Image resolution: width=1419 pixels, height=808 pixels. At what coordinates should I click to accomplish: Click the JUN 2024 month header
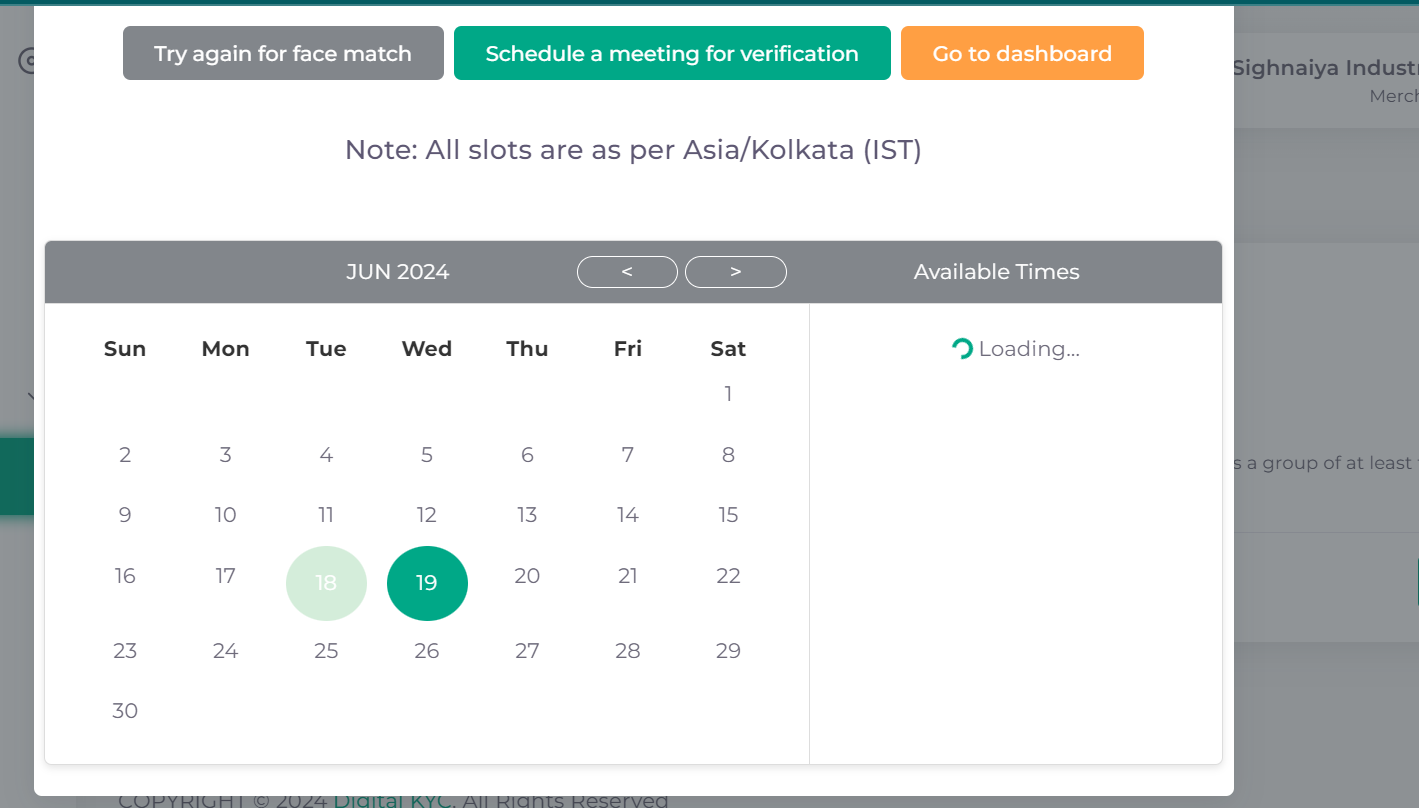[x=398, y=272]
